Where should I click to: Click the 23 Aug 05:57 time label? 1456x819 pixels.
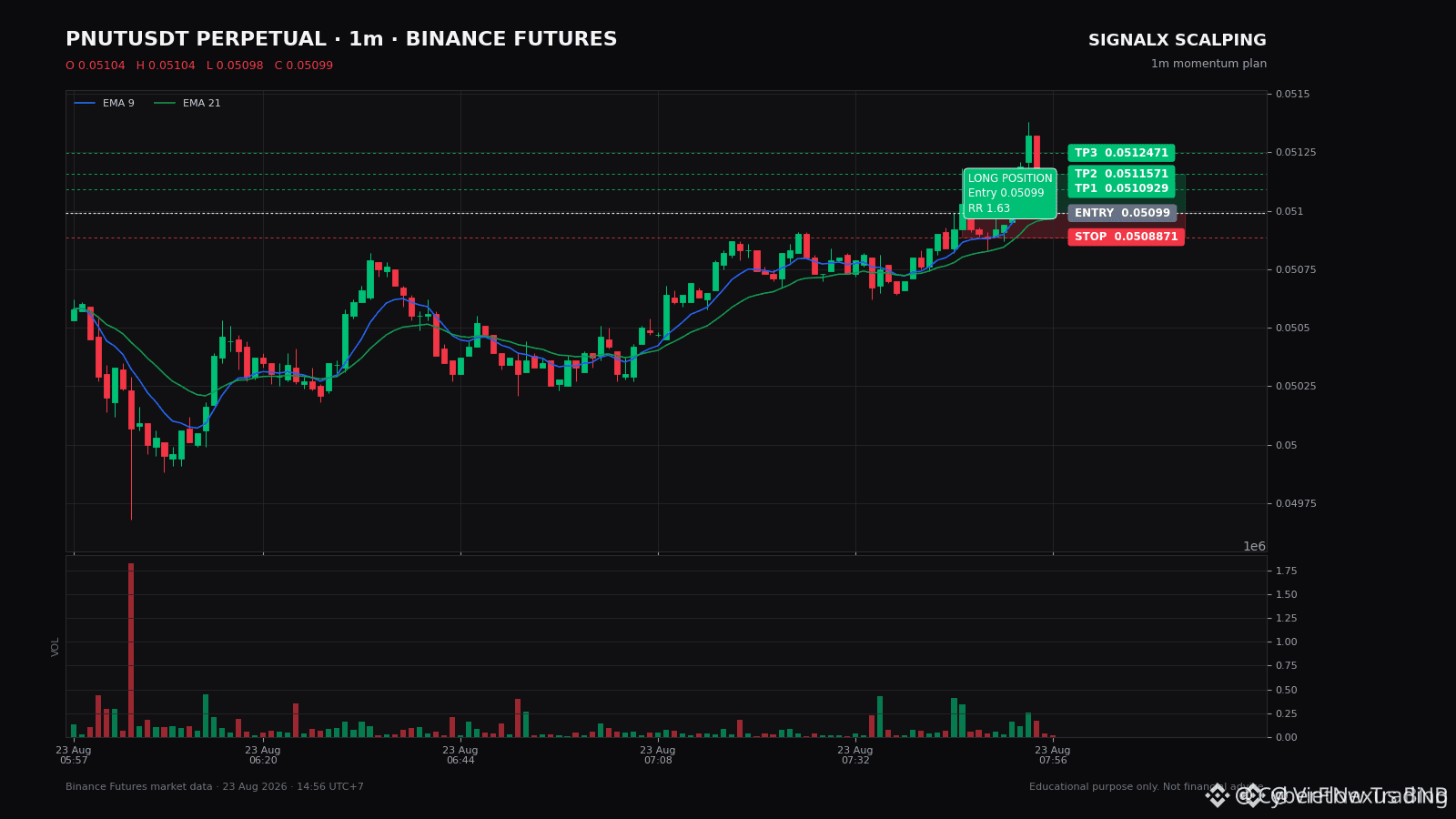point(74,755)
